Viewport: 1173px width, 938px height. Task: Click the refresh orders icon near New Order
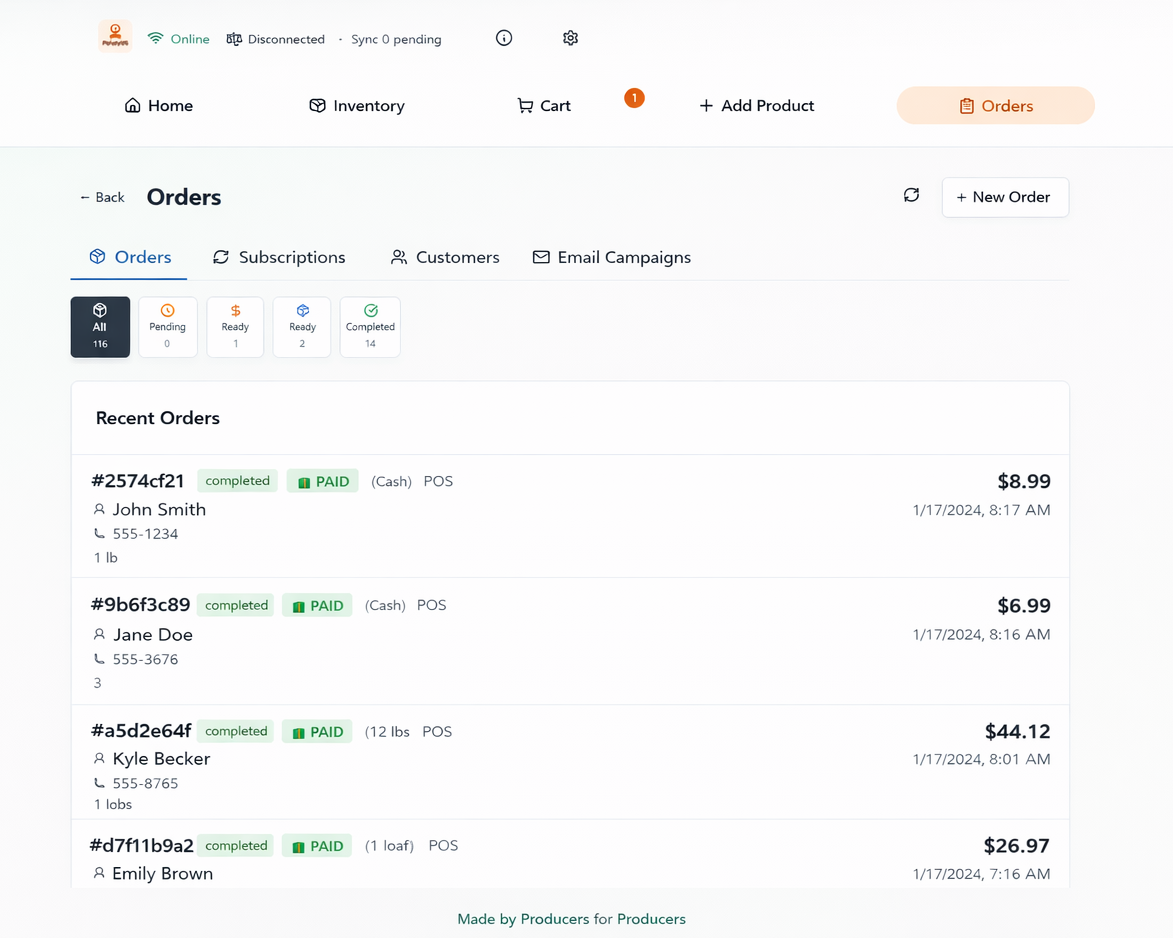(911, 196)
